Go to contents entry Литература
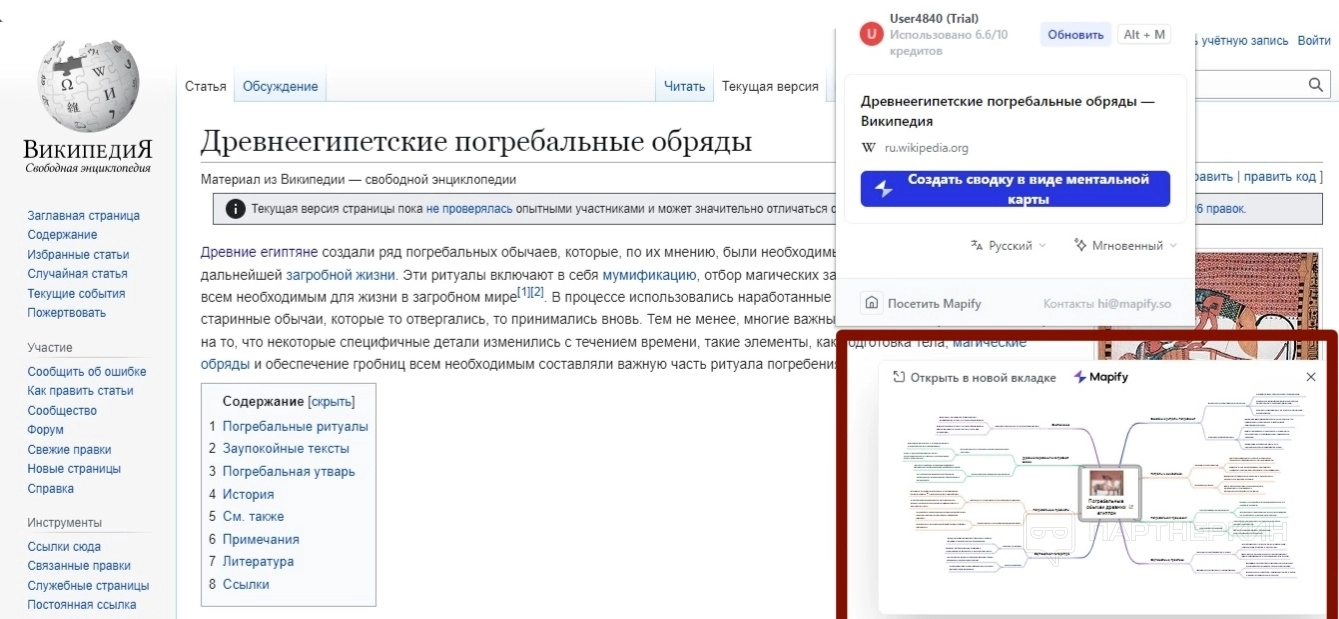The image size is (1339, 619). pyautogui.click(x=258, y=561)
